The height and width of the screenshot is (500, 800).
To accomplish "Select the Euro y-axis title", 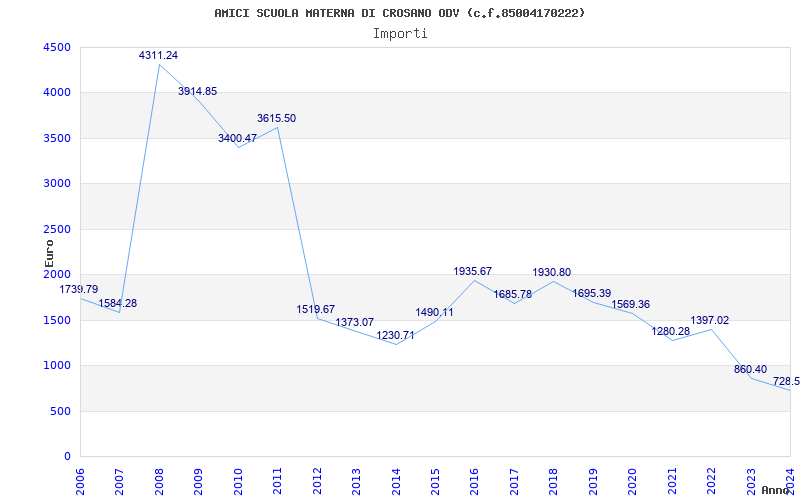I will (x=49, y=254).
